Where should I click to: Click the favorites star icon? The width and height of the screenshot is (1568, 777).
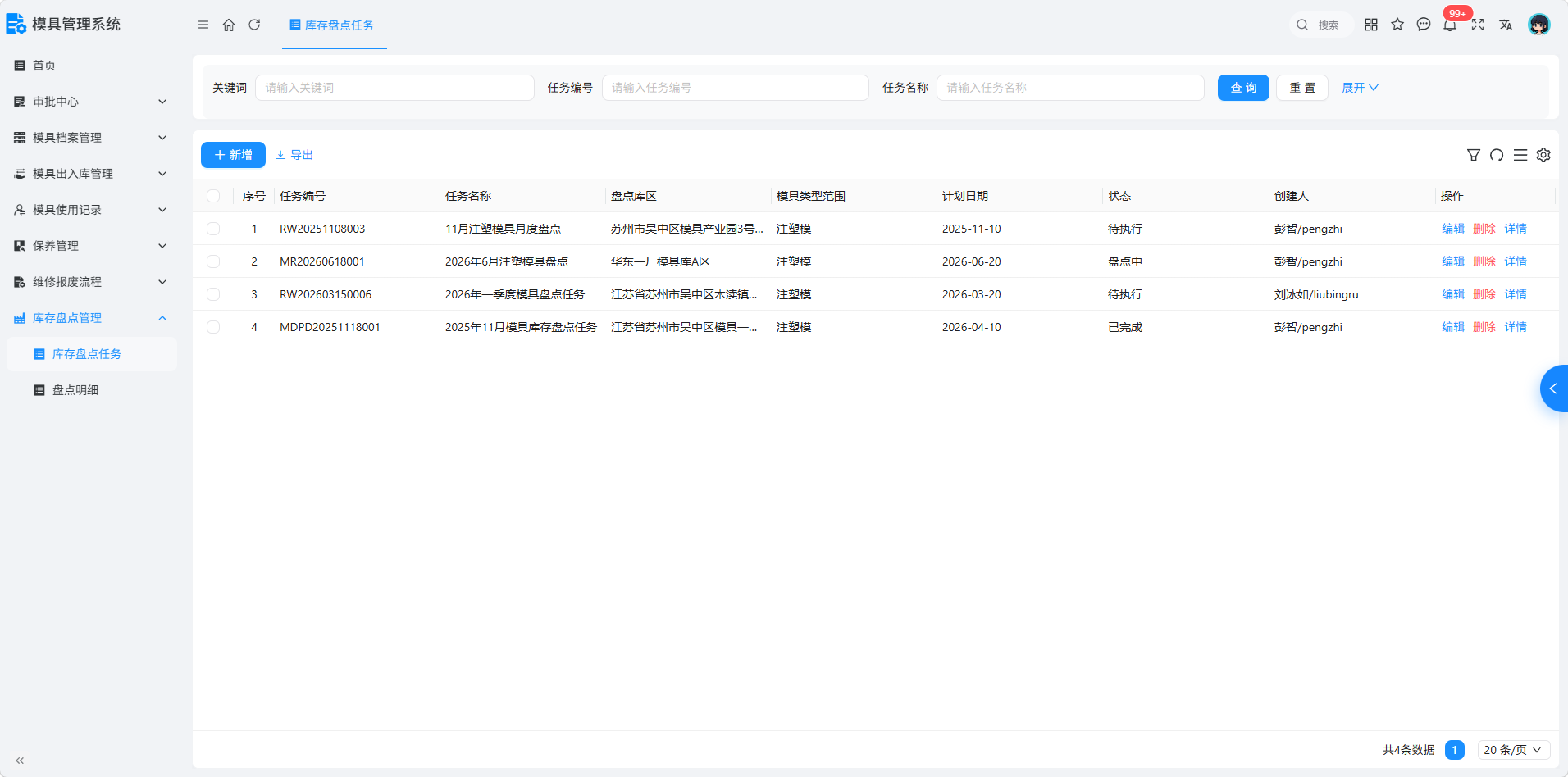coord(1397,25)
